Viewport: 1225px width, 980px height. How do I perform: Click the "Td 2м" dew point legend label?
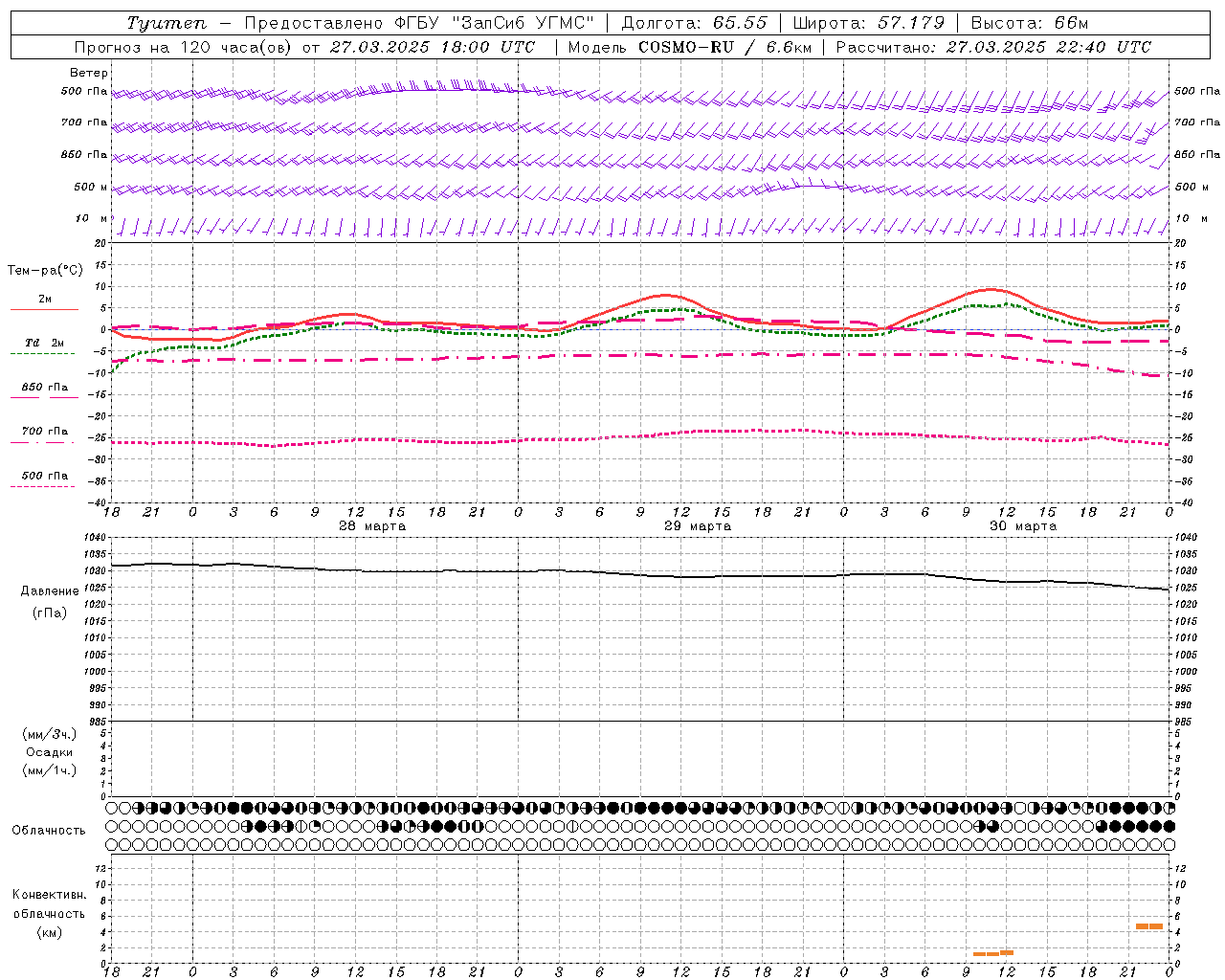tap(45, 343)
